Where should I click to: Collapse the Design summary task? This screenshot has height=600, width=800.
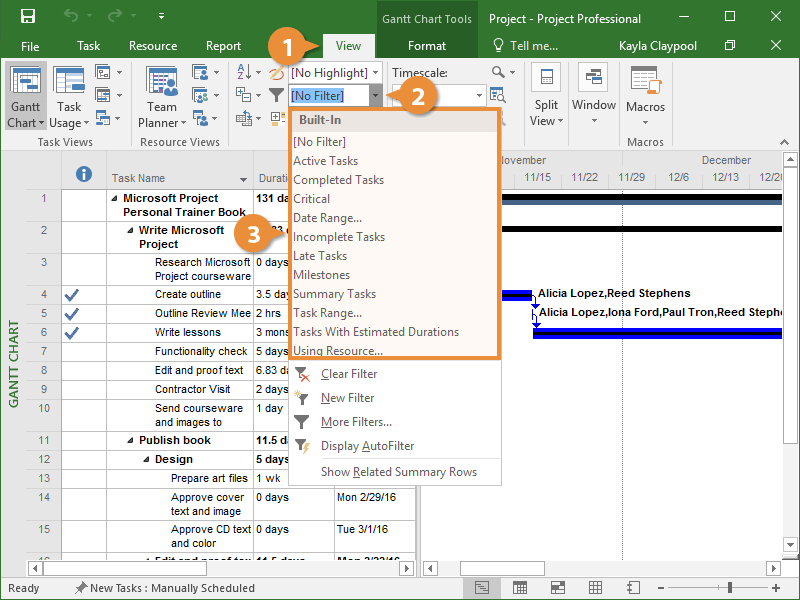pos(147,460)
